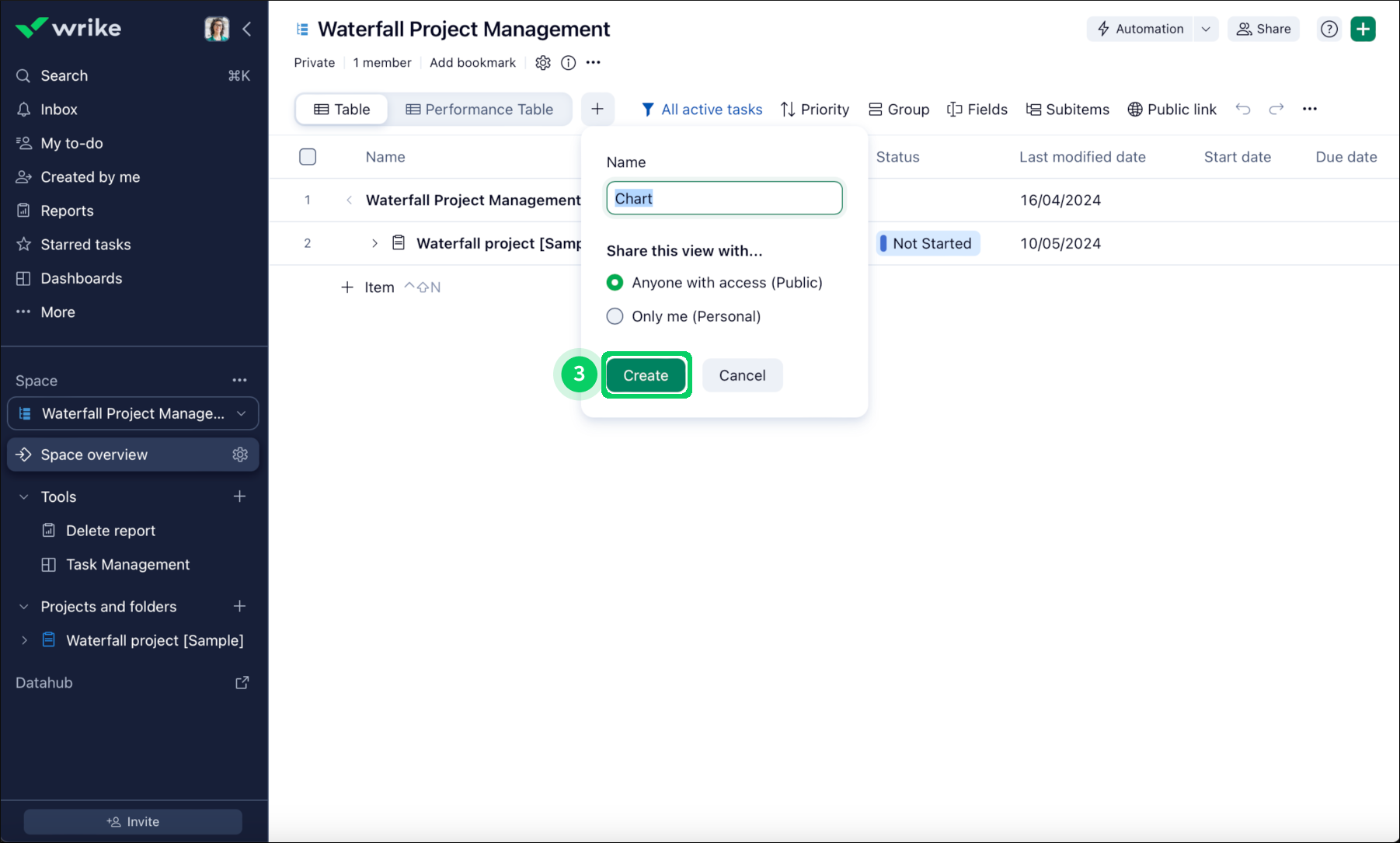Click the info icon under title
The width and height of the screenshot is (1400, 843).
(569, 63)
